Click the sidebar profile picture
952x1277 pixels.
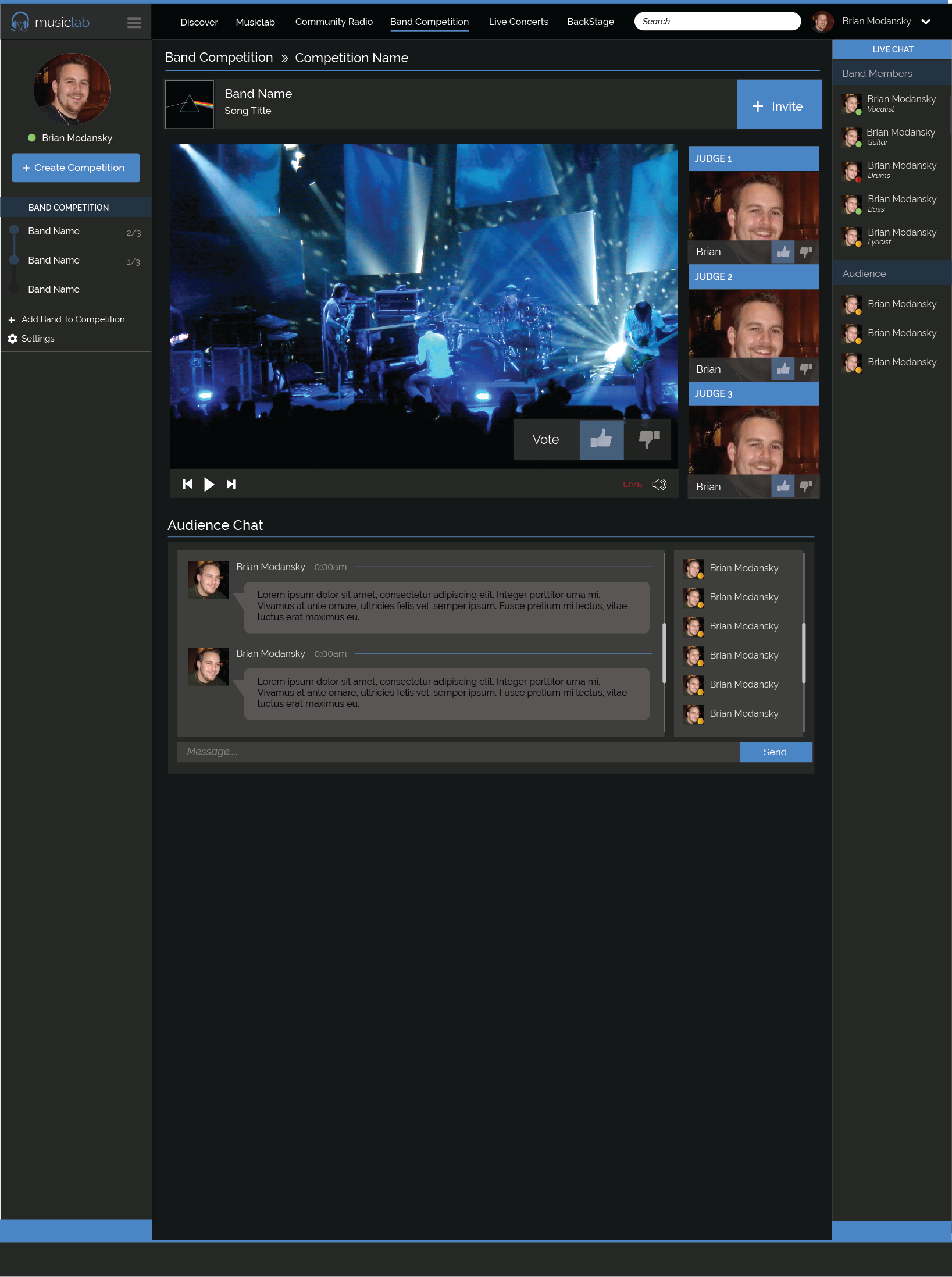72,89
